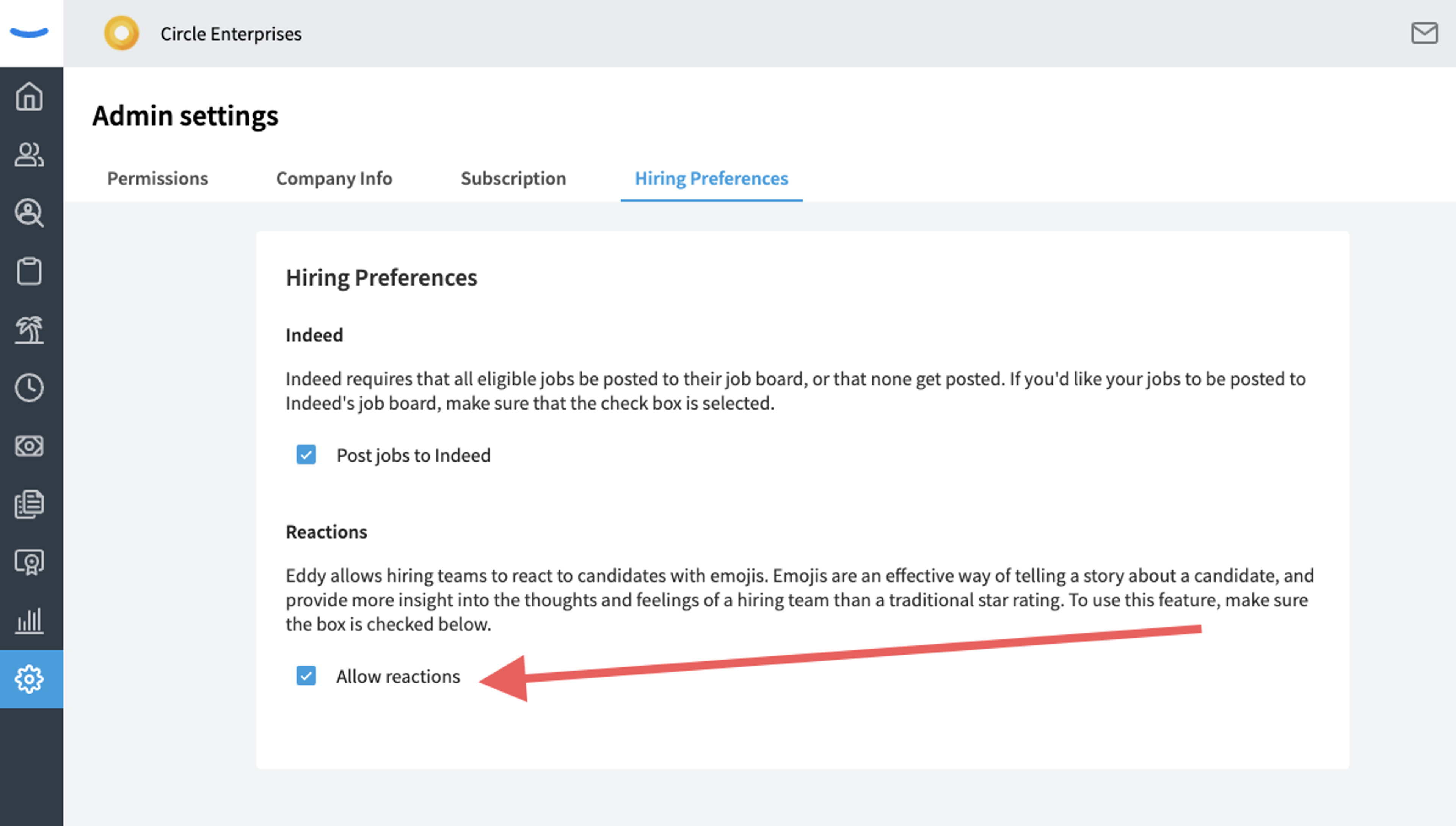This screenshot has height=826, width=1456.
Task: Uncheck Post jobs to Indeed checkbox
Action: click(306, 455)
